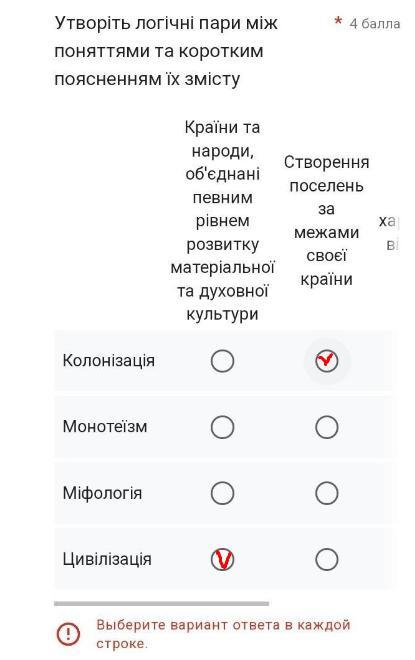The height and width of the screenshot is (660, 415).
Task: Select Монотеїзм radio under Створення поселень
Action: (x=327, y=427)
